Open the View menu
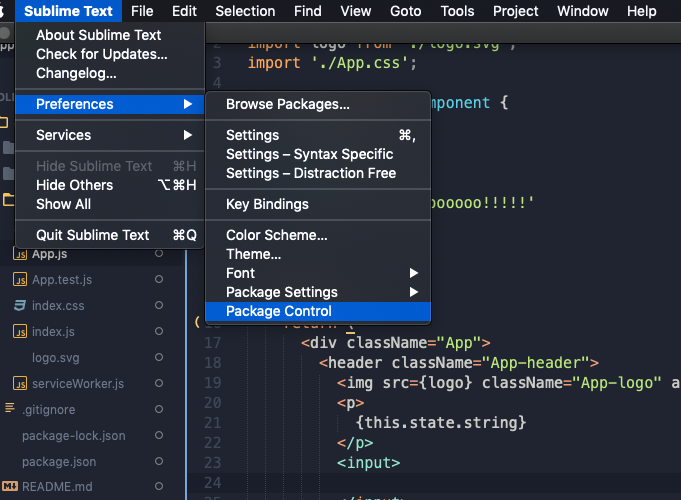The image size is (681, 500). (356, 11)
